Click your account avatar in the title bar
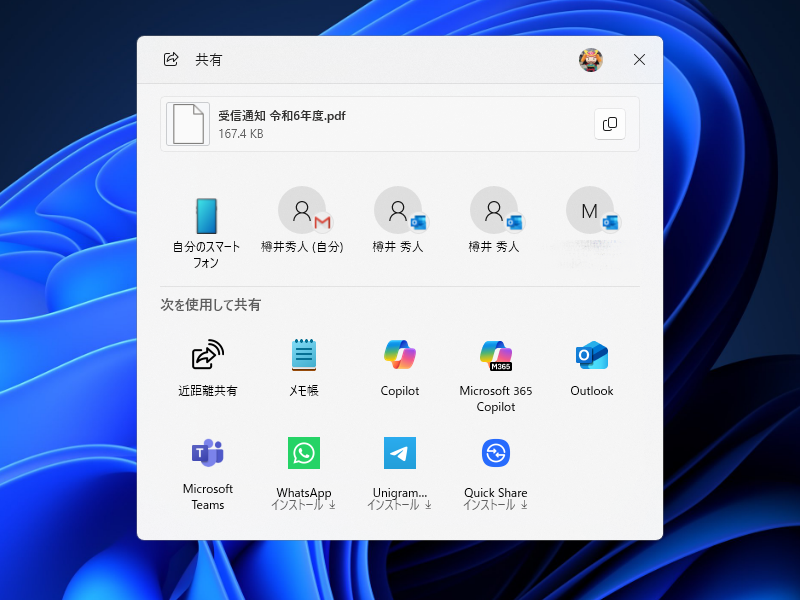This screenshot has height=600, width=800. click(592, 60)
